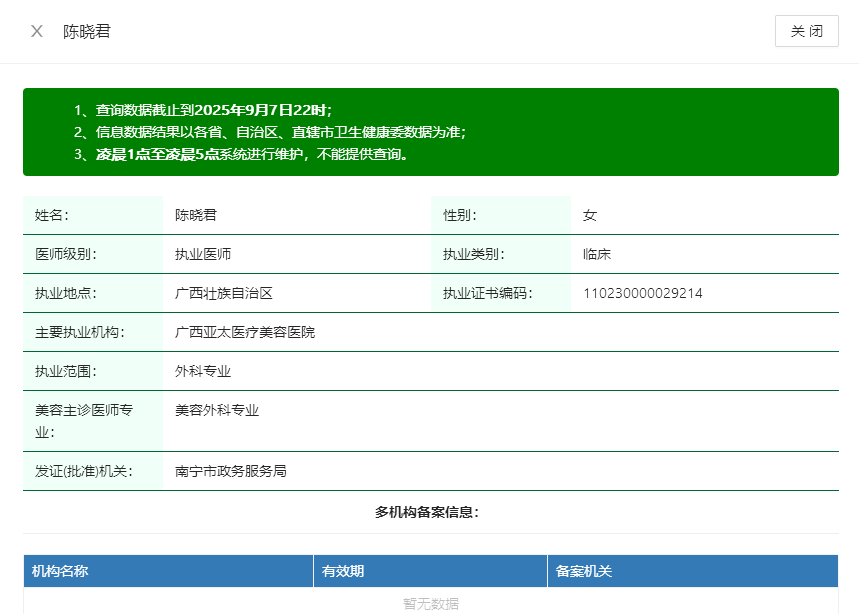
Task: Click the 发证(批准)机关 label
Action: point(84,471)
